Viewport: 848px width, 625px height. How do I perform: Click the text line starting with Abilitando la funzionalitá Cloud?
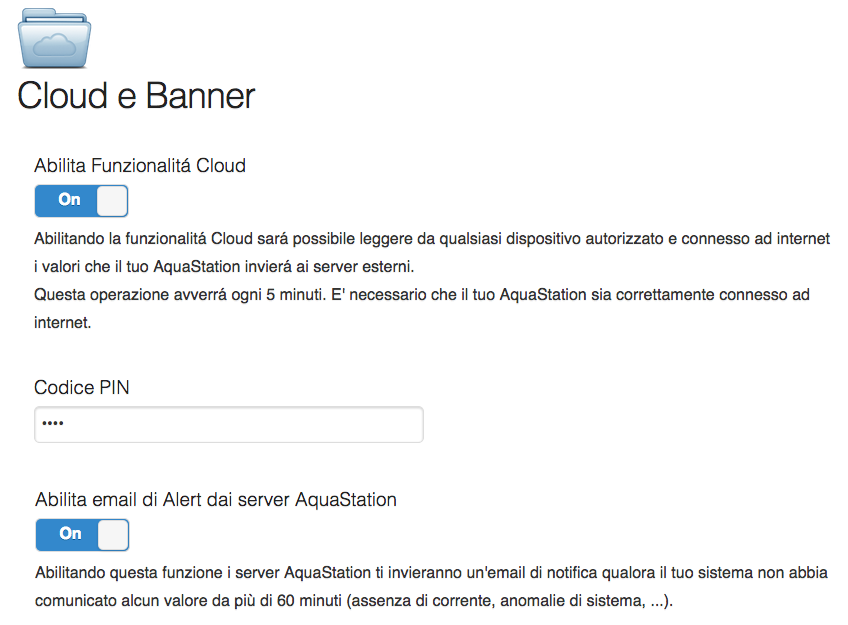432,239
